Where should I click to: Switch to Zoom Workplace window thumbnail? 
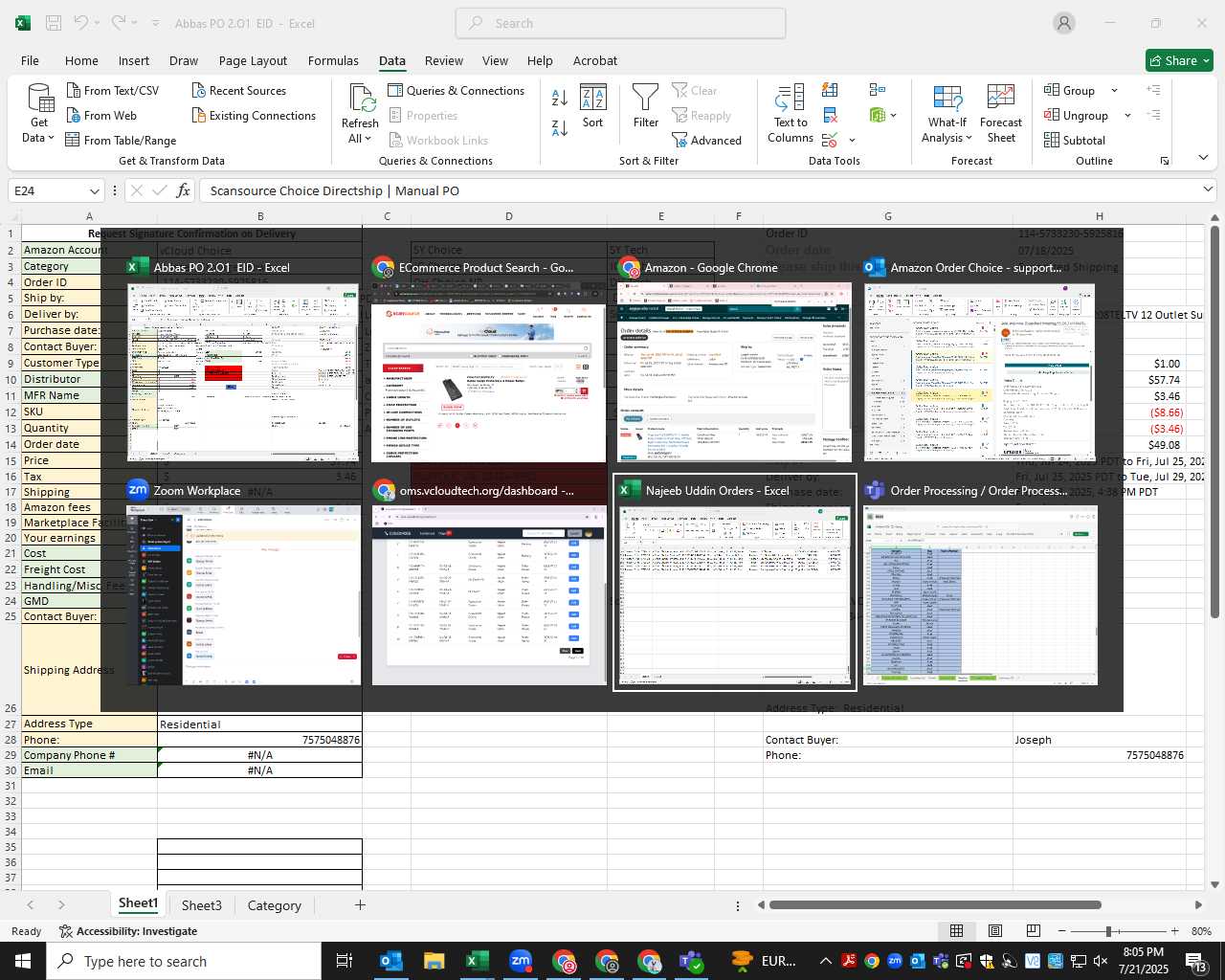pyautogui.click(x=243, y=582)
